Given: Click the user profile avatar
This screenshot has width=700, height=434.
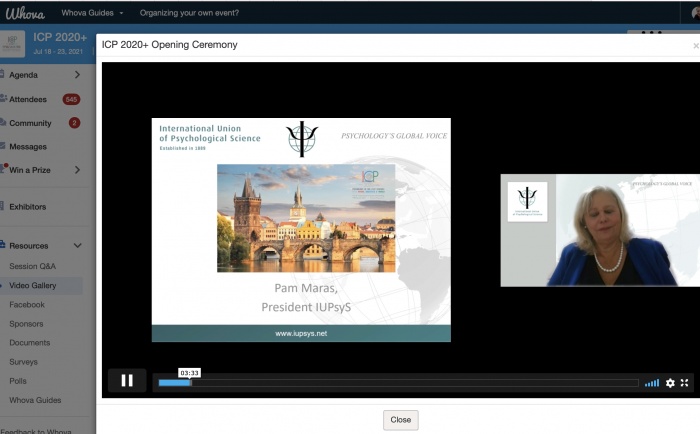Looking at the screenshot, I should pyautogui.click(x=691, y=13).
